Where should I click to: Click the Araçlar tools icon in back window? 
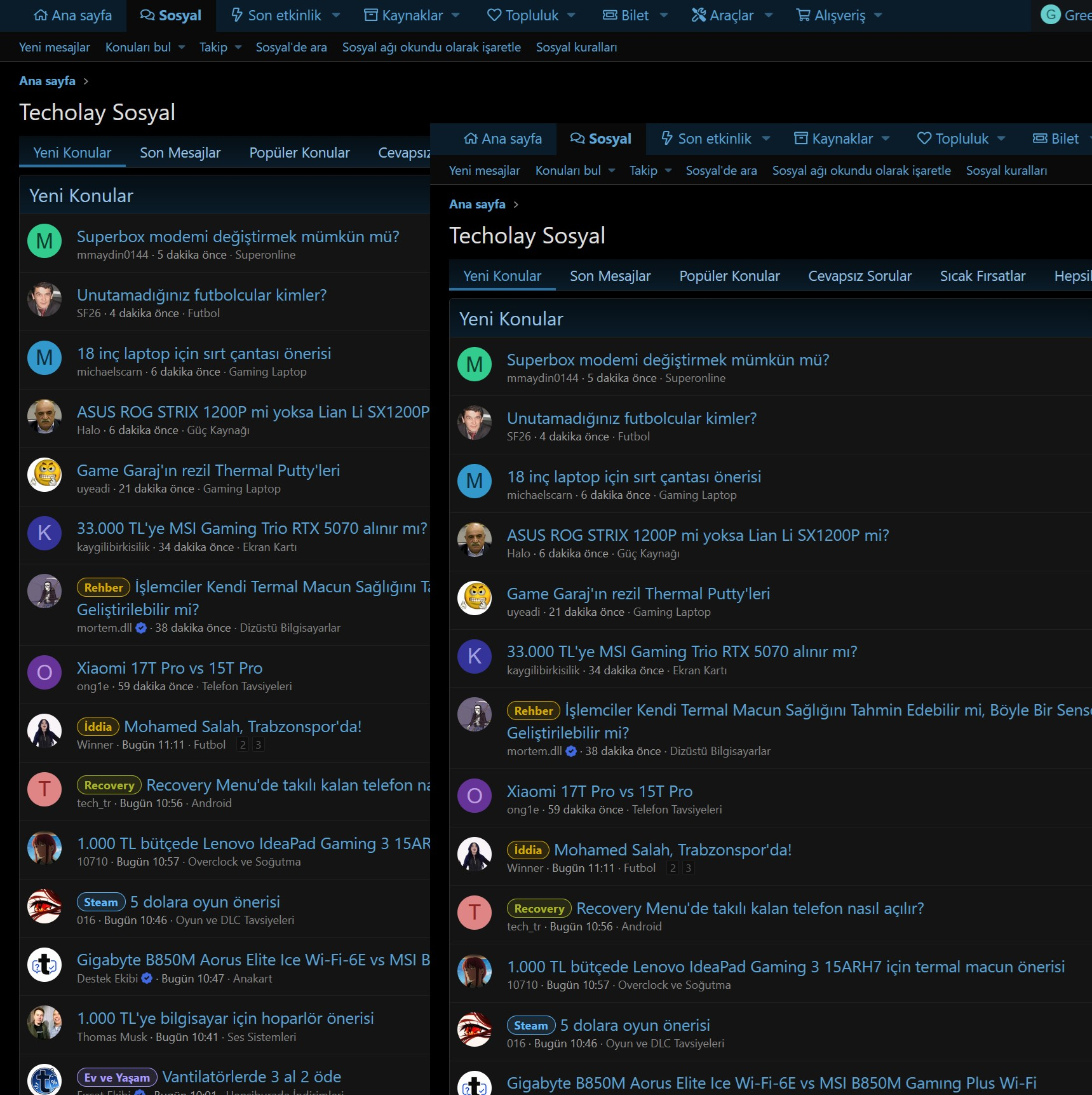(x=698, y=15)
